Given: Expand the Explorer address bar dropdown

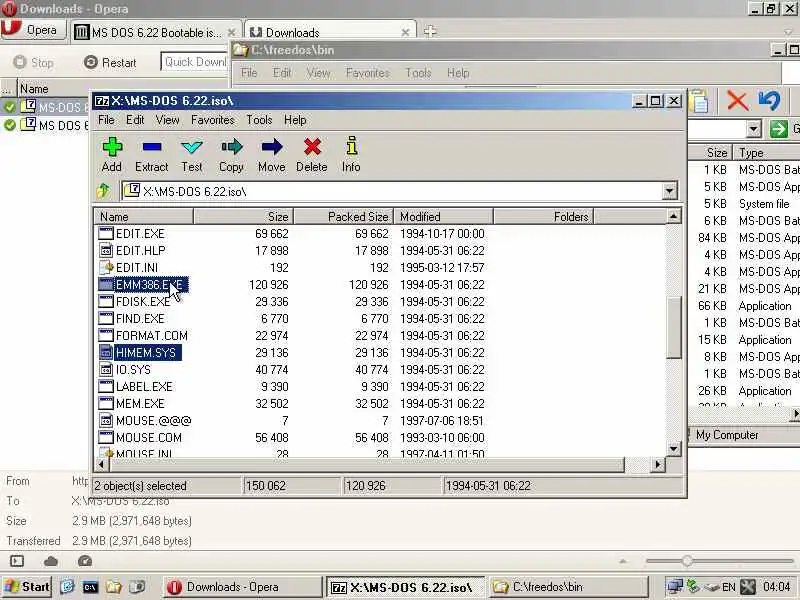Looking at the screenshot, I should click(754, 129).
